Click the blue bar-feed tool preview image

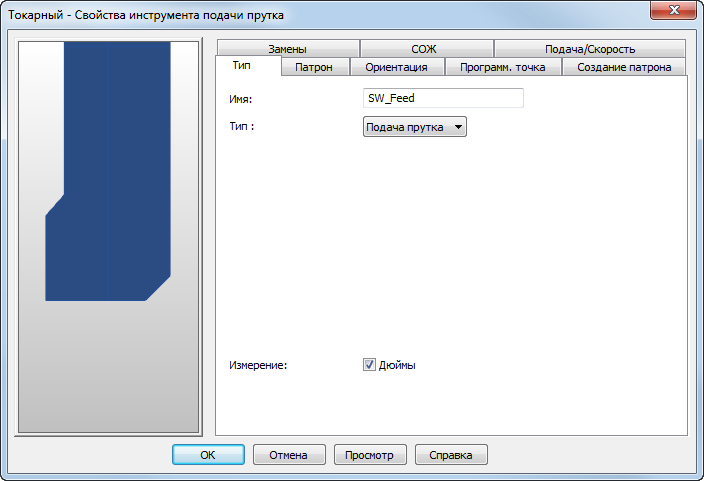pyautogui.click(x=108, y=172)
